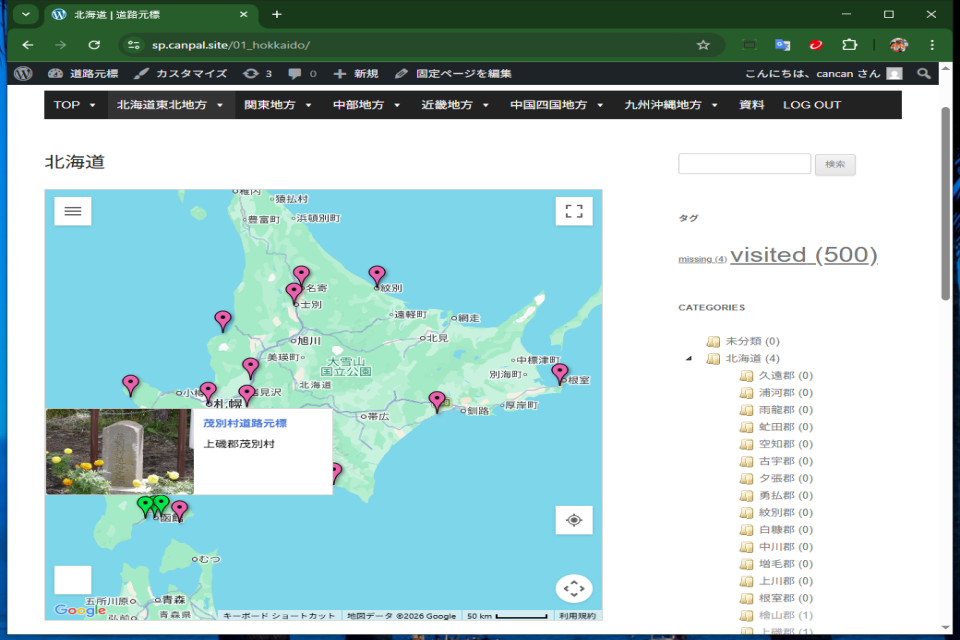Open the admin bar search magnifier

[x=924, y=73]
